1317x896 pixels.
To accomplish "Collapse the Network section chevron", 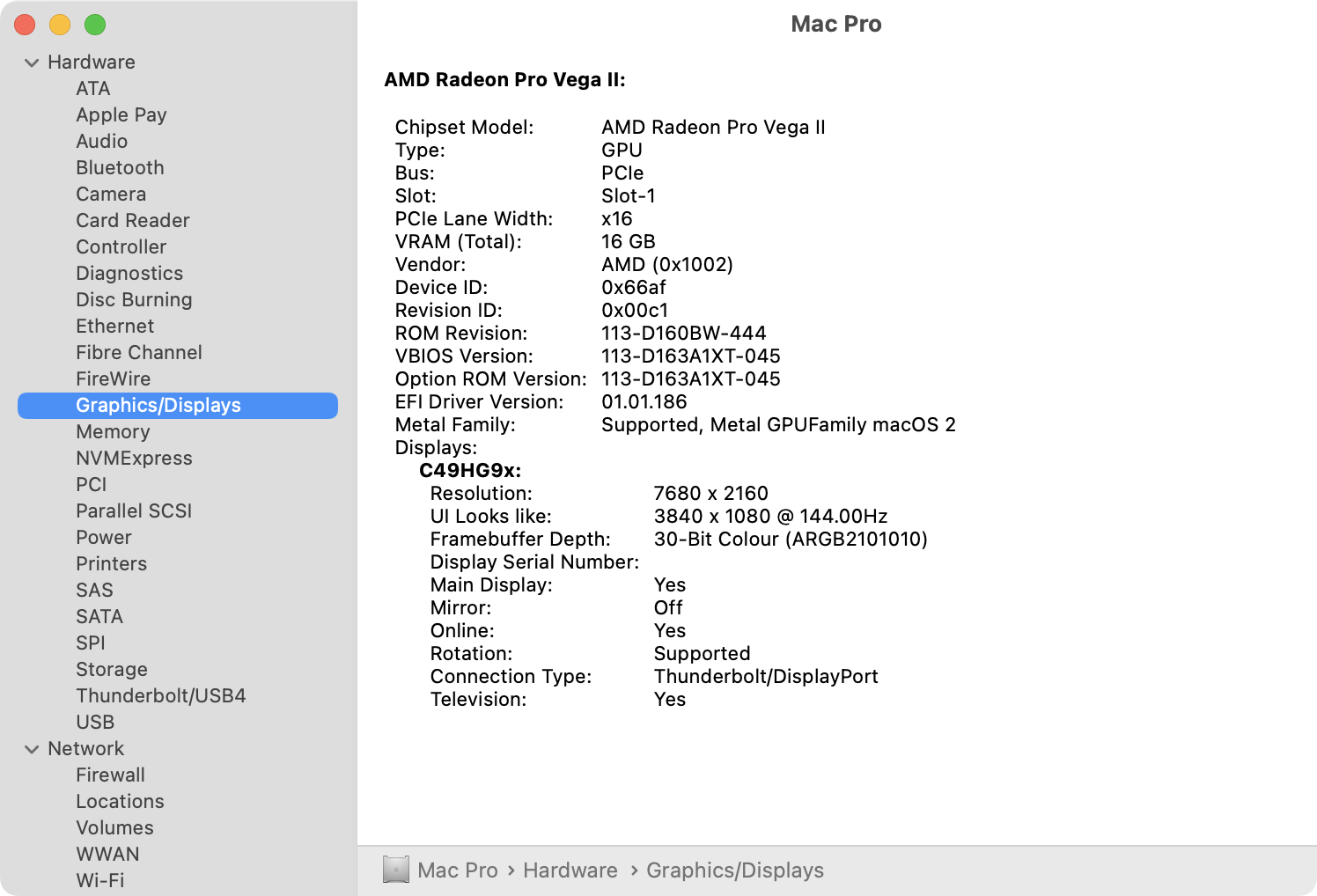I will (32, 749).
